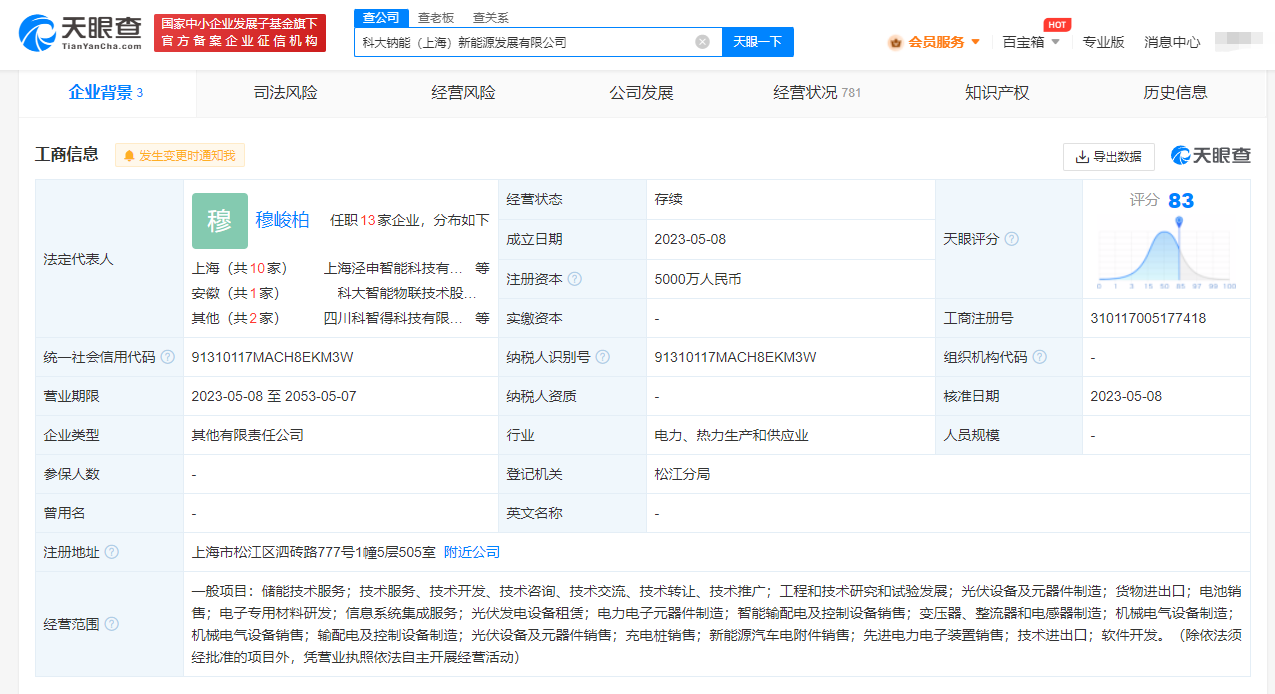Click the 导出数据 export button
The width and height of the screenshot is (1275, 694).
coord(1108,157)
